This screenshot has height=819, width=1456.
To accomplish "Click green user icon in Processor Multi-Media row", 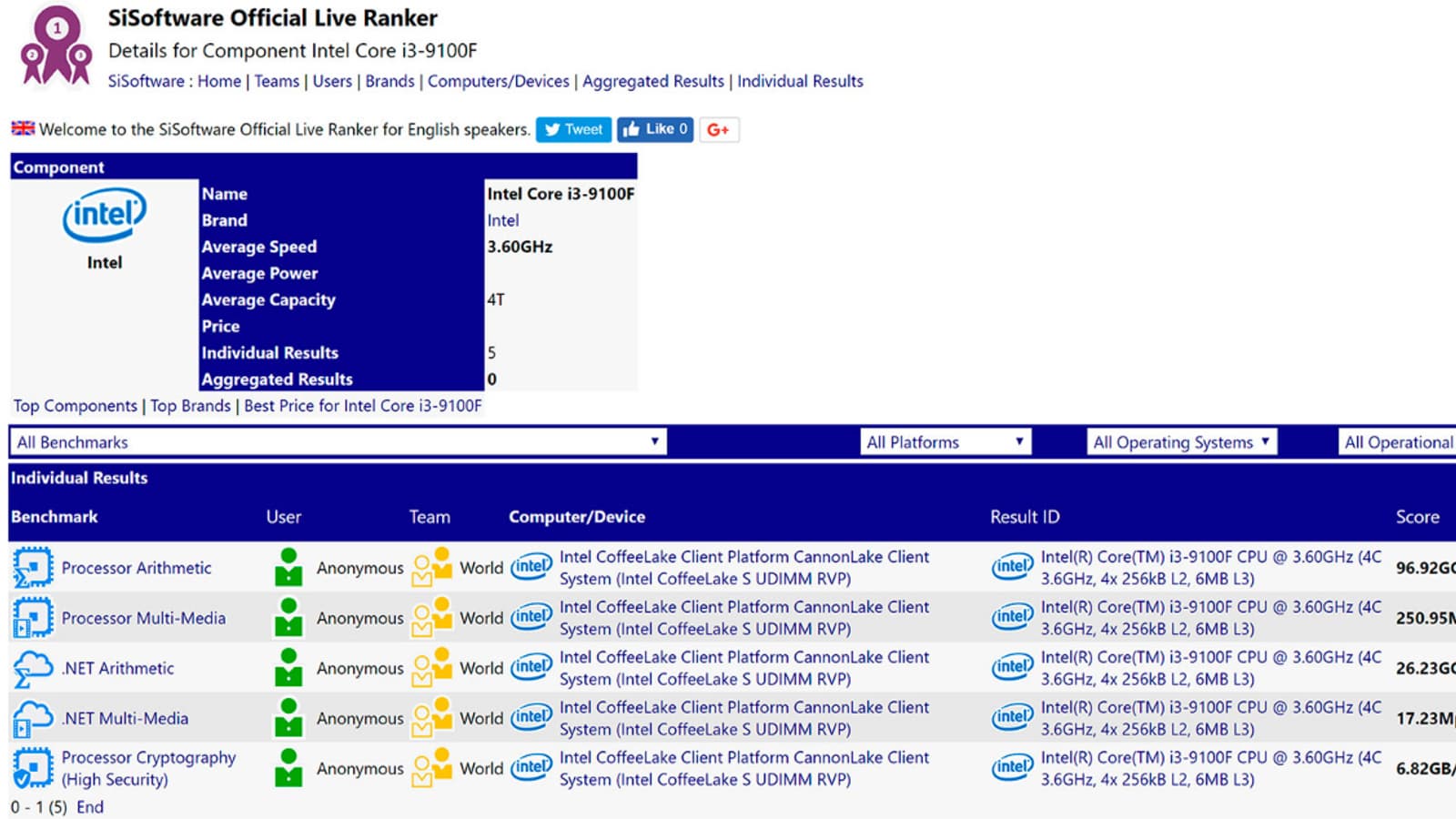I will pos(288,617).
